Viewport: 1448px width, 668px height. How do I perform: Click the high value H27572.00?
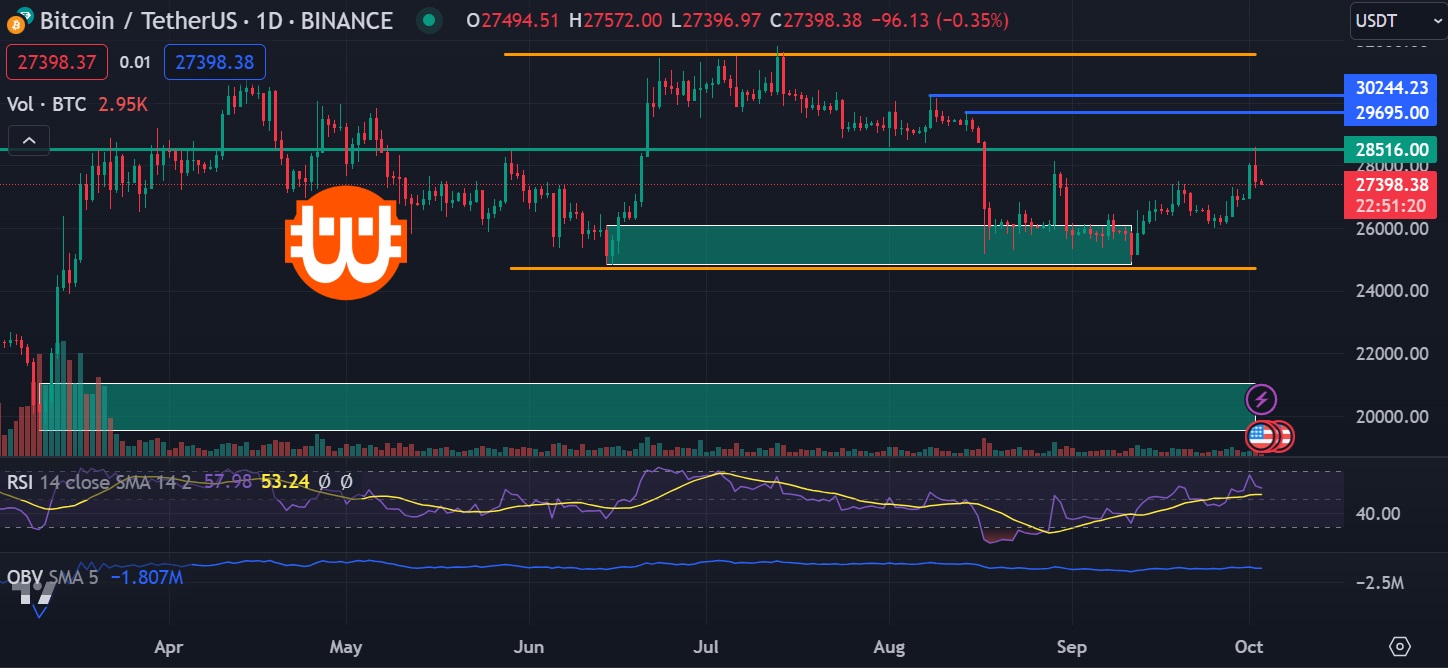pos(616,20)
